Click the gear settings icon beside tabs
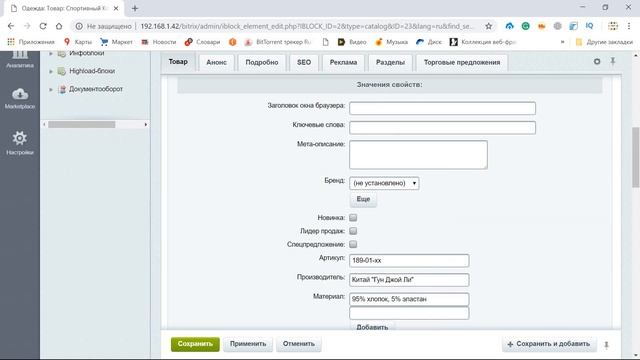 point(597,62)
